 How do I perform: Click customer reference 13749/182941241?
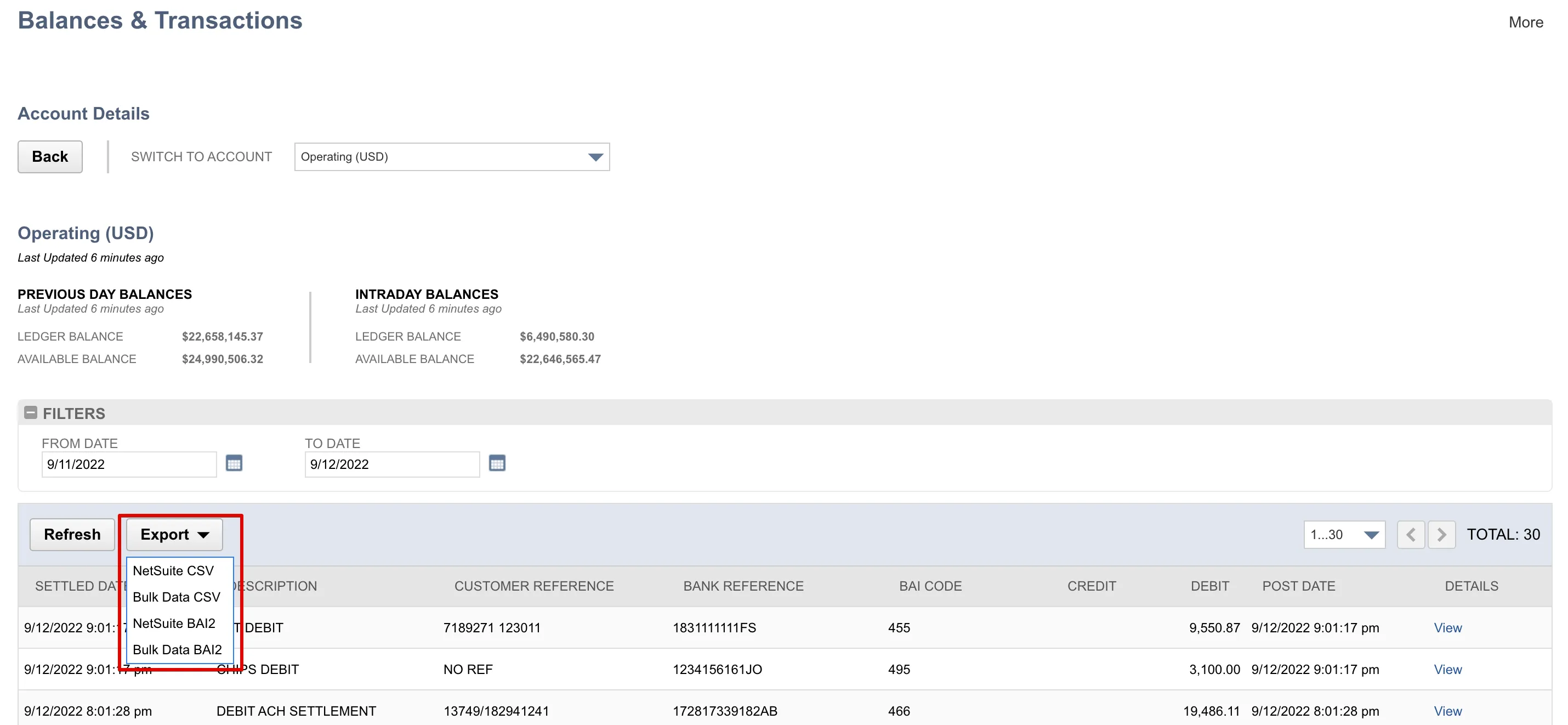[x=496, y=711]
